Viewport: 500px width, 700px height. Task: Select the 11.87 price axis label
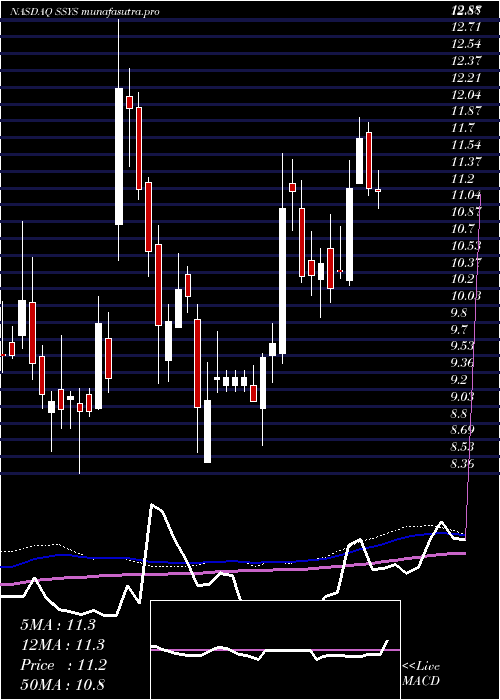click(x=466, y=112)
